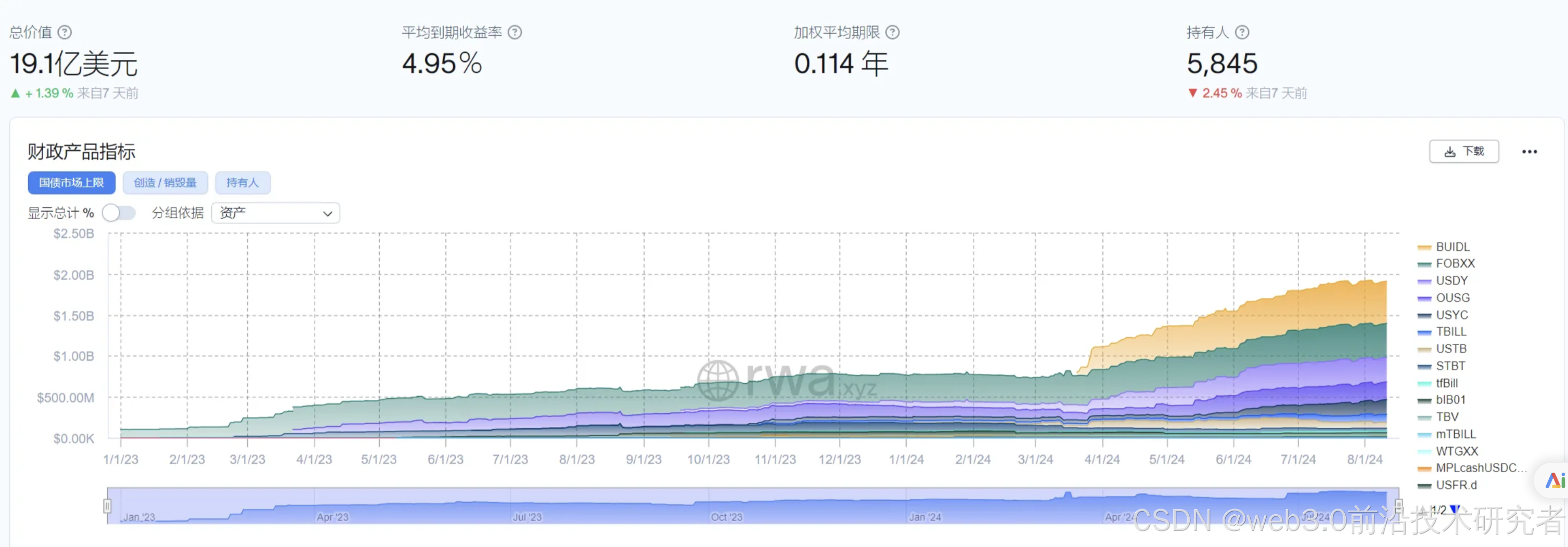The height and width of the screenshot is (547, 1568).
Task: Click the $2.50B y-axis label
Action: [x=74, y=233]
